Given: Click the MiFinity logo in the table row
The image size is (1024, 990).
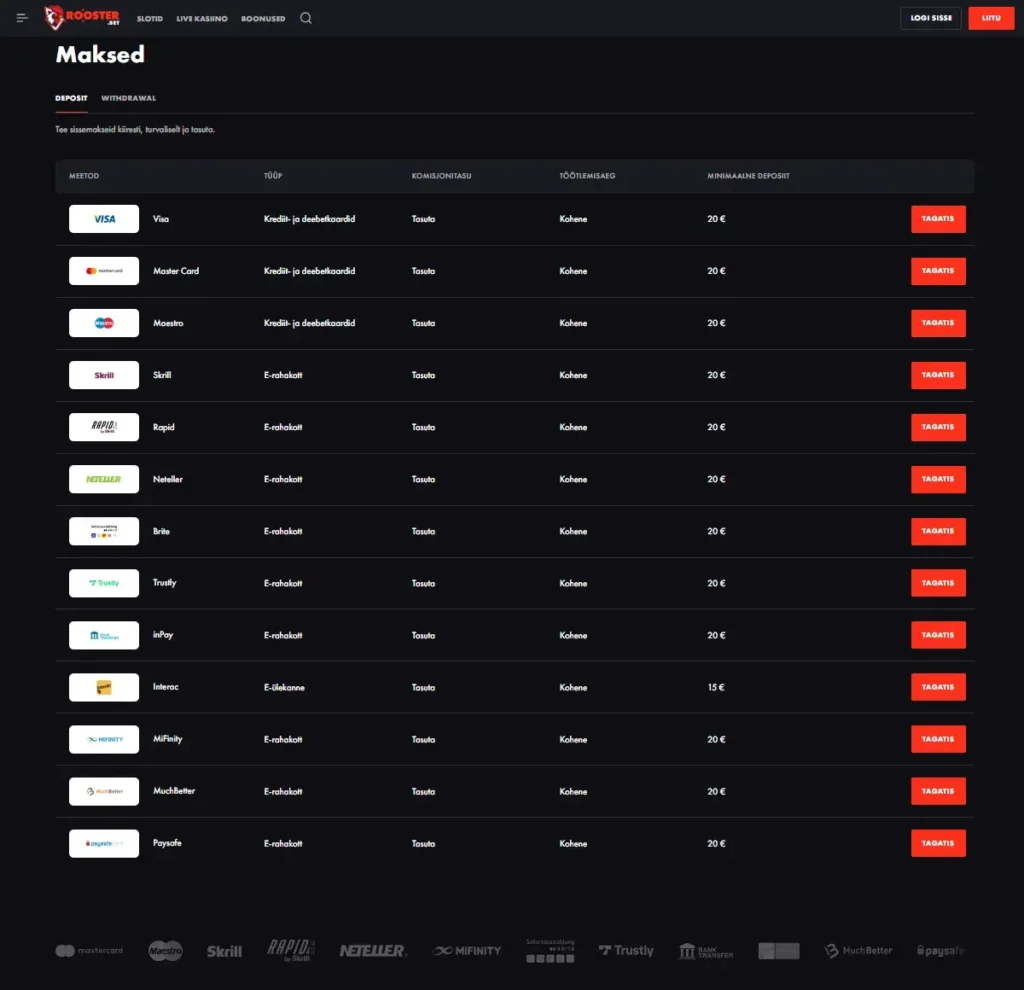Looking at the screenshot, I should pos(104,739).
